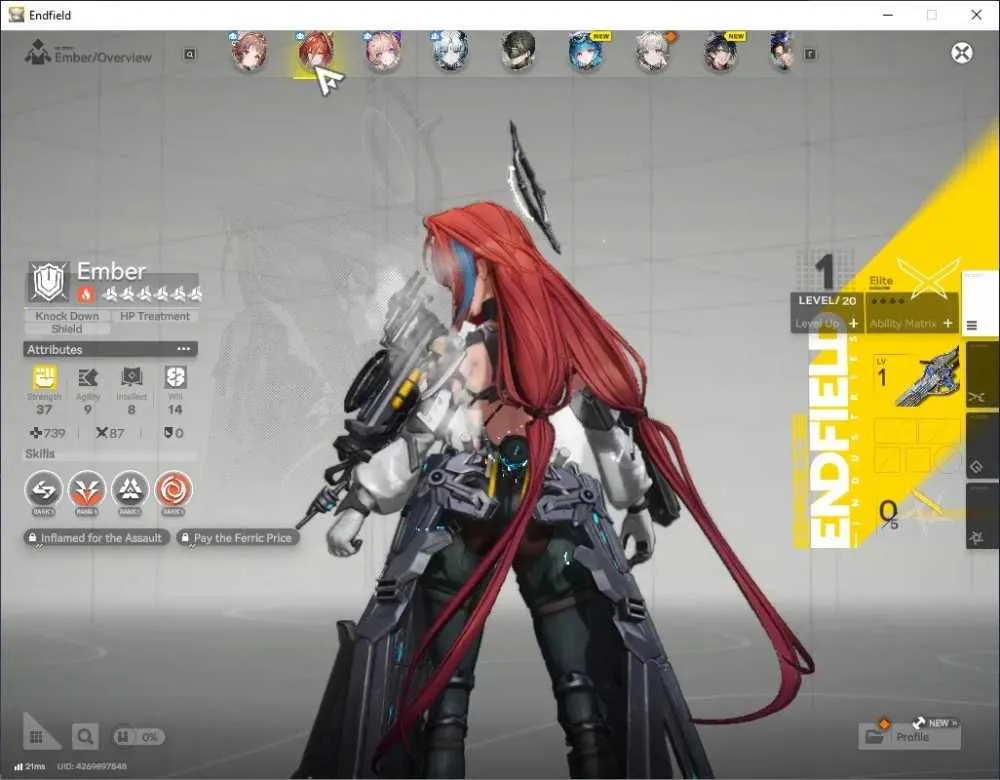This screenshot has width=1000, height=780.
Task: Close the operator overview with the X icon
Action: pos(962,53)
